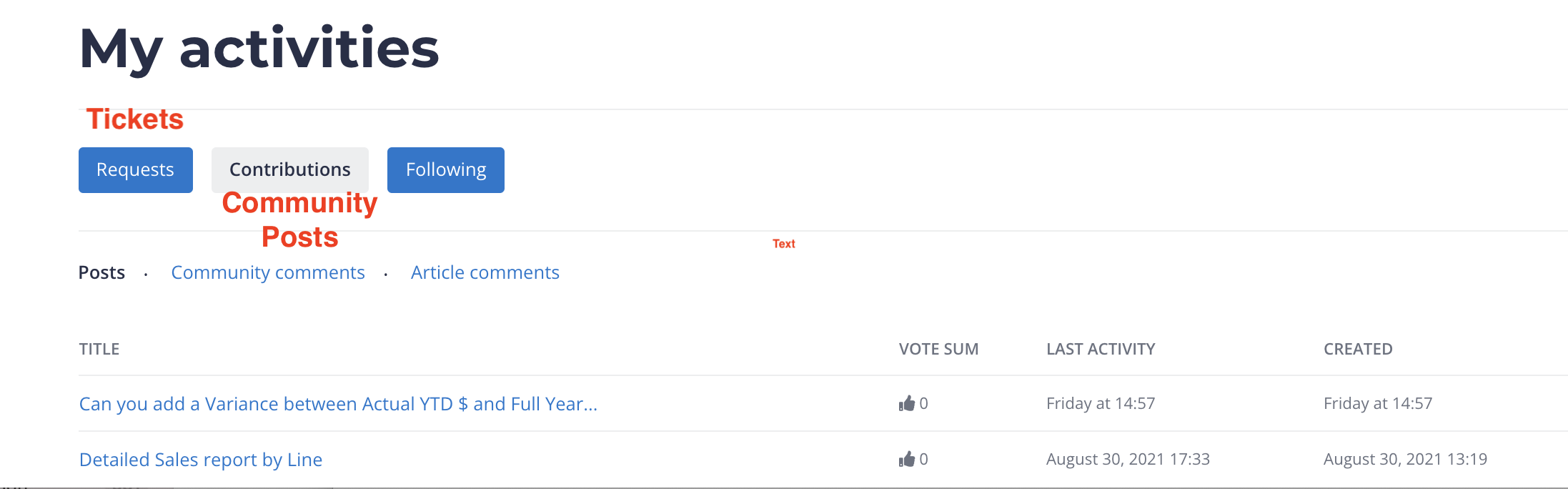Image resolution: width=1568 pixels, height=489 pixels.
Task: Click August 30, 2021 13:19 created date
Action: pyautogui.click(x=1405, y=459)
